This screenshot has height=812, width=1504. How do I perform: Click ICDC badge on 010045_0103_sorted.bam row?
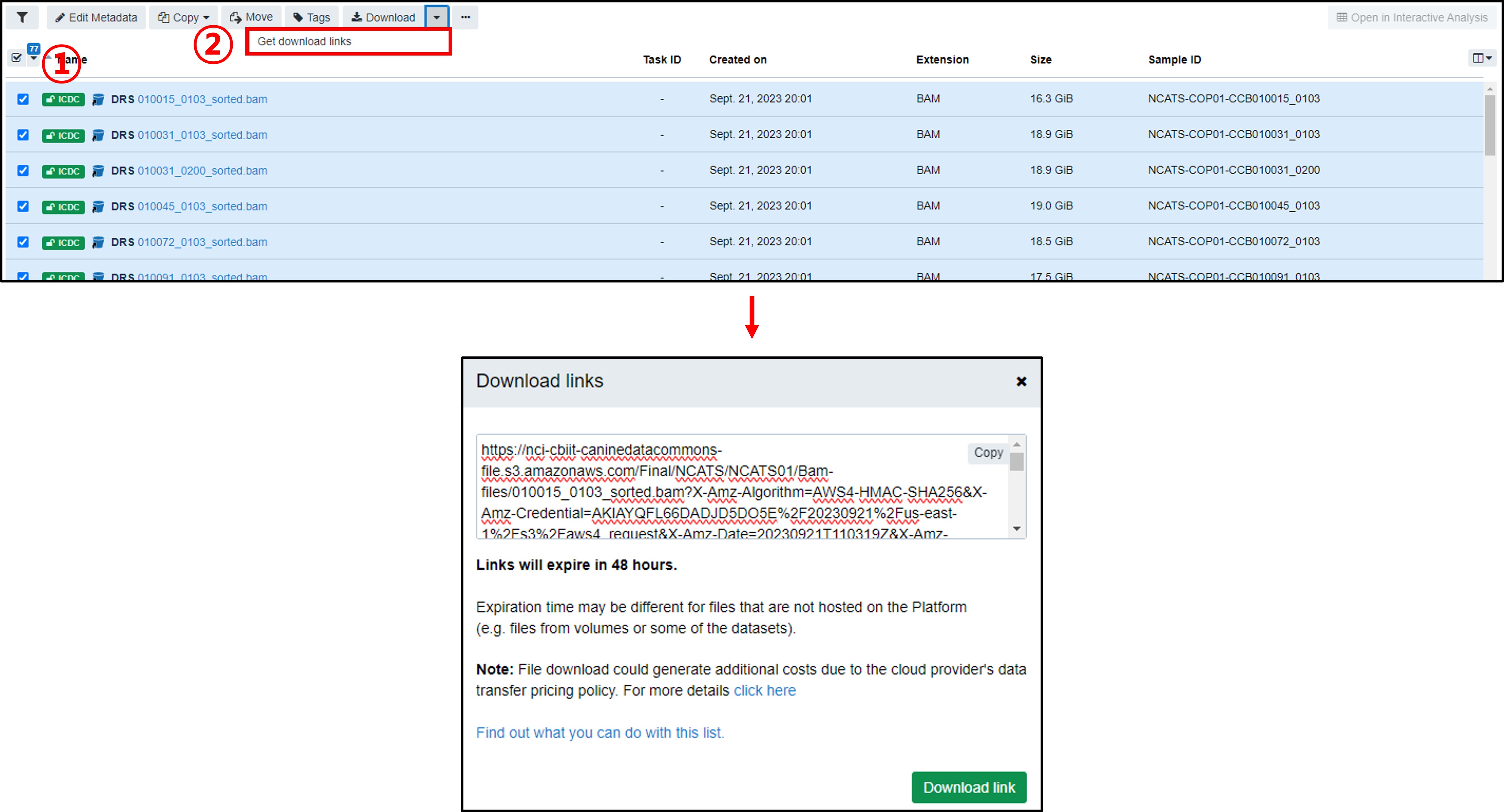pos(63,206)
